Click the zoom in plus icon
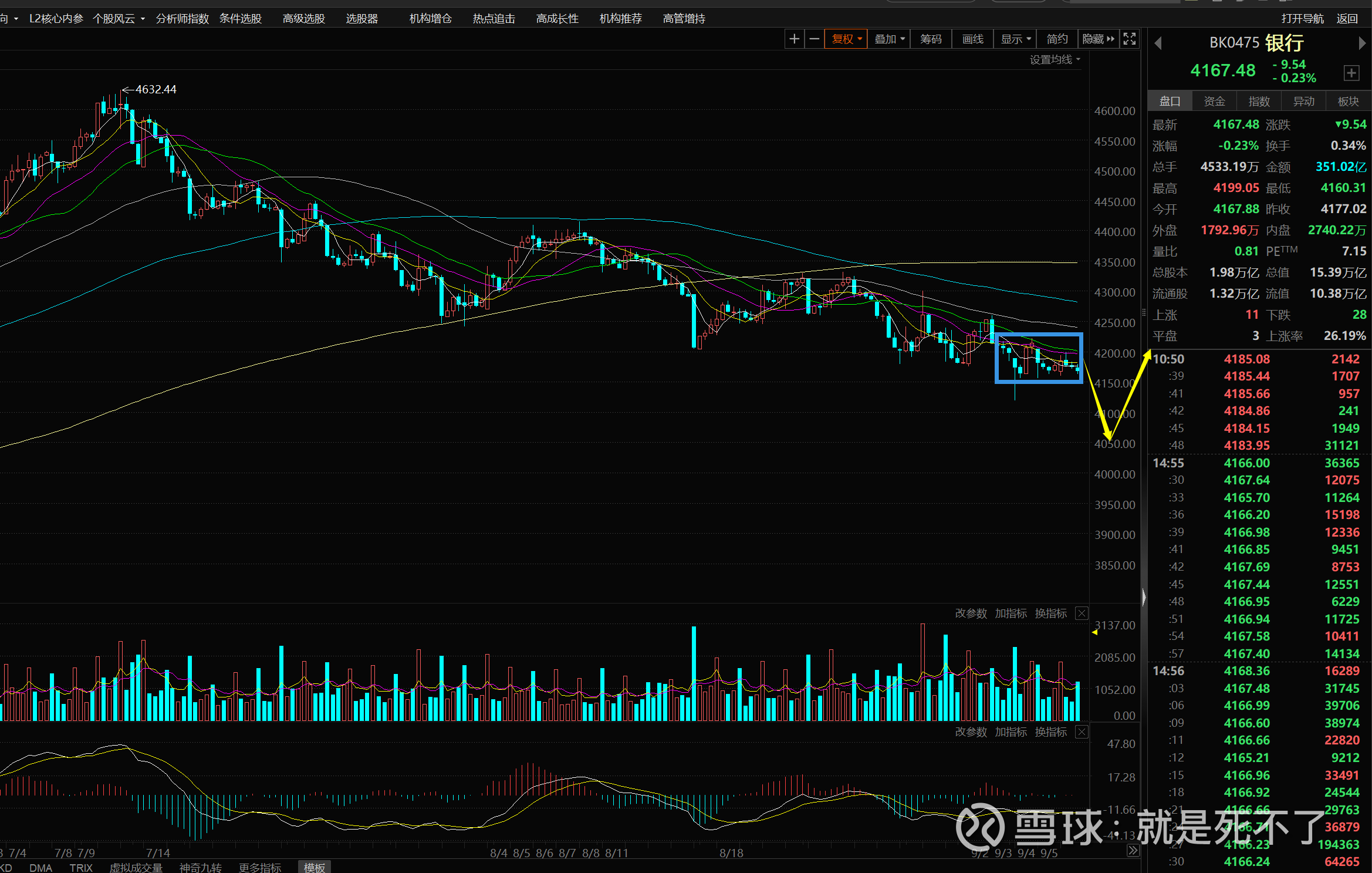 794,39
